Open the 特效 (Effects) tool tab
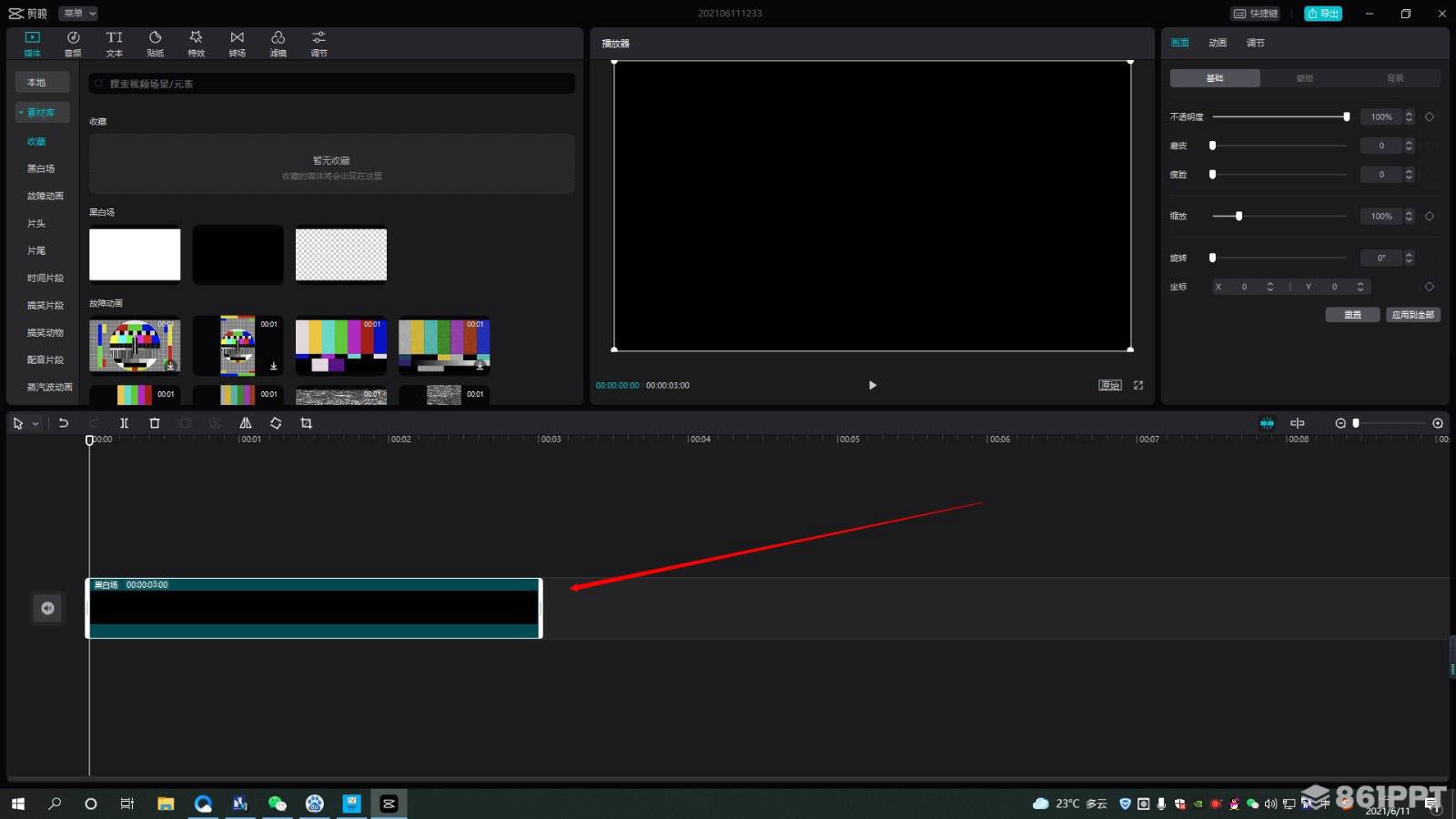This screenshot has width=1456, height=819. point(196,43)
